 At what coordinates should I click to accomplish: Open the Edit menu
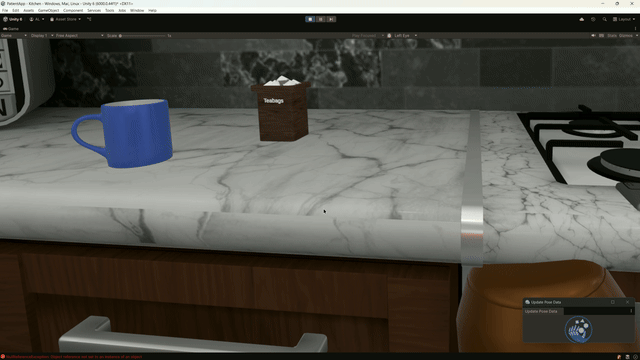(x=16, y=10)
